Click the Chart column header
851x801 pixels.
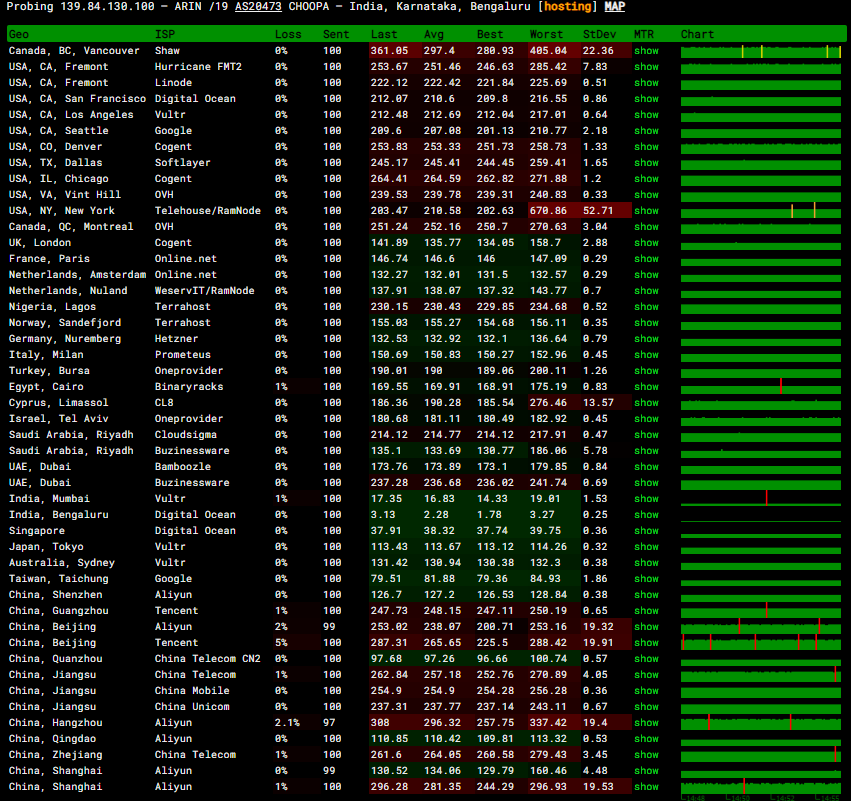point(697,34)
